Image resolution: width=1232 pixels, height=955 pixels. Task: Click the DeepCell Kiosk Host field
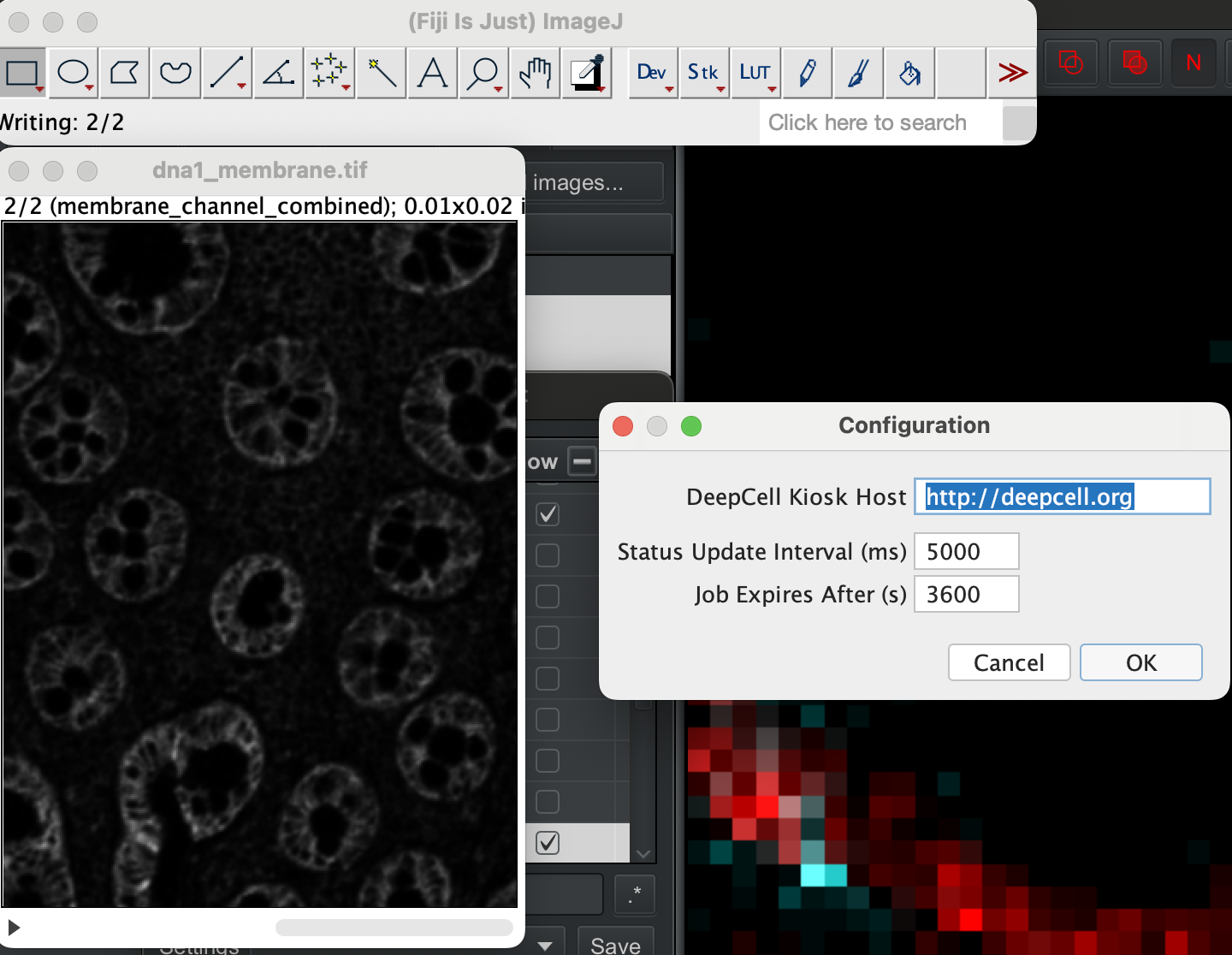click(x=1062, y=497)
